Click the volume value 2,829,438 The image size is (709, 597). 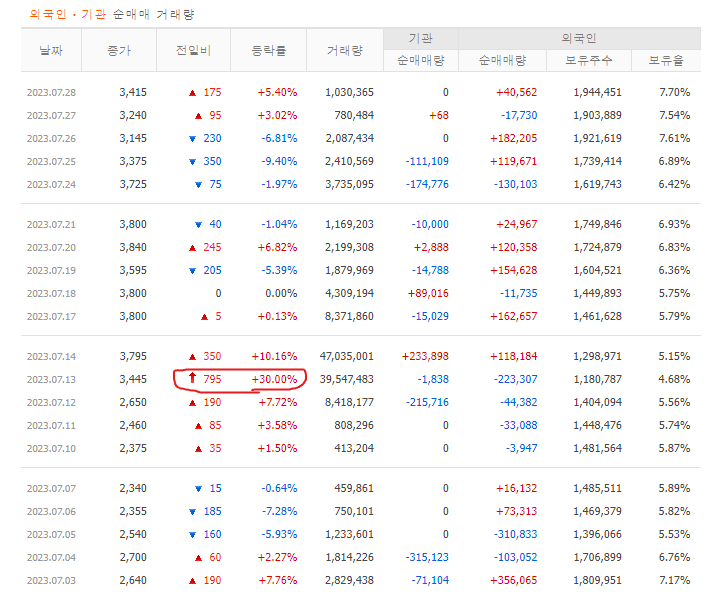point(349,580)
